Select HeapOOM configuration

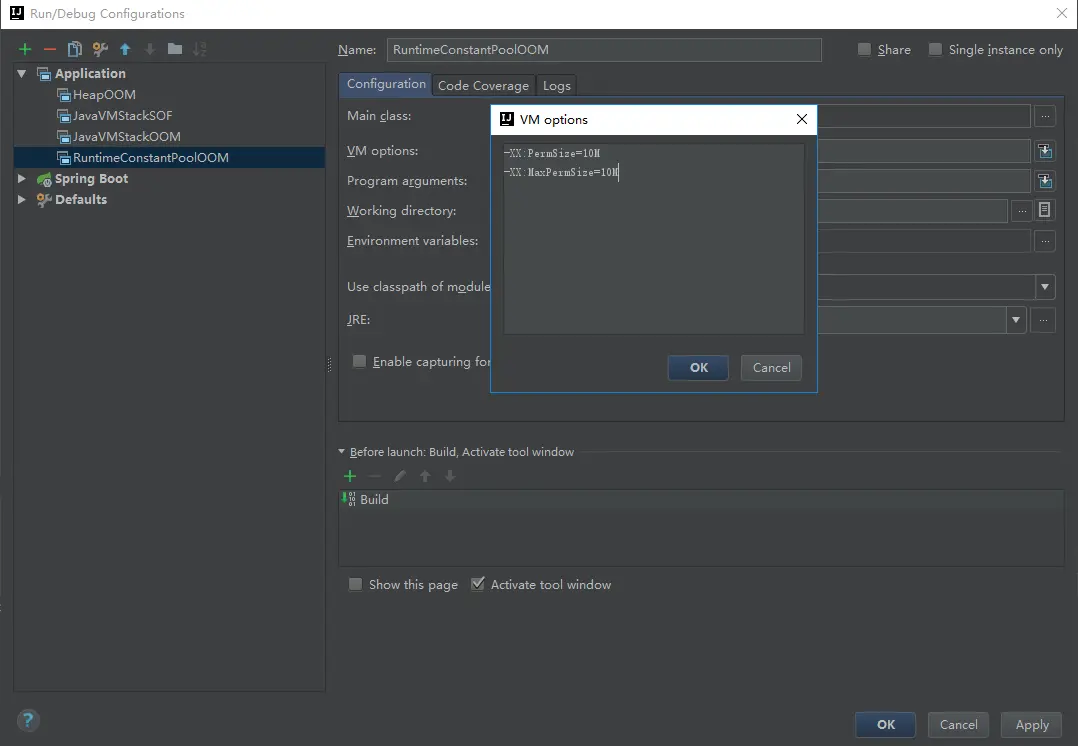pos(104,95)
